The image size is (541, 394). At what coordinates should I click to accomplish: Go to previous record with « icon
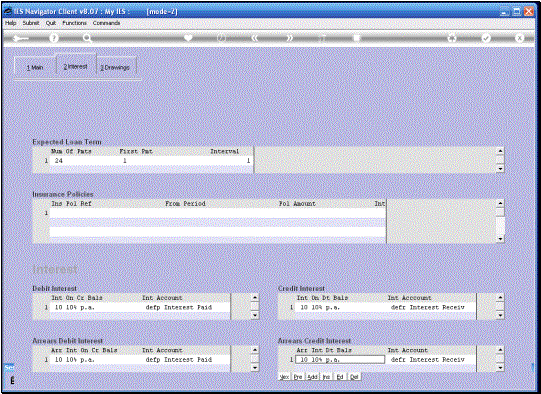(255, 38)
